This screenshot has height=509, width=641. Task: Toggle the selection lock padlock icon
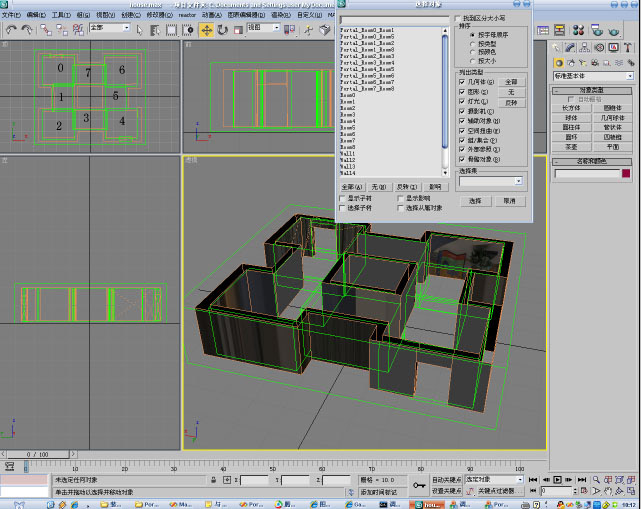pos(213,480)
